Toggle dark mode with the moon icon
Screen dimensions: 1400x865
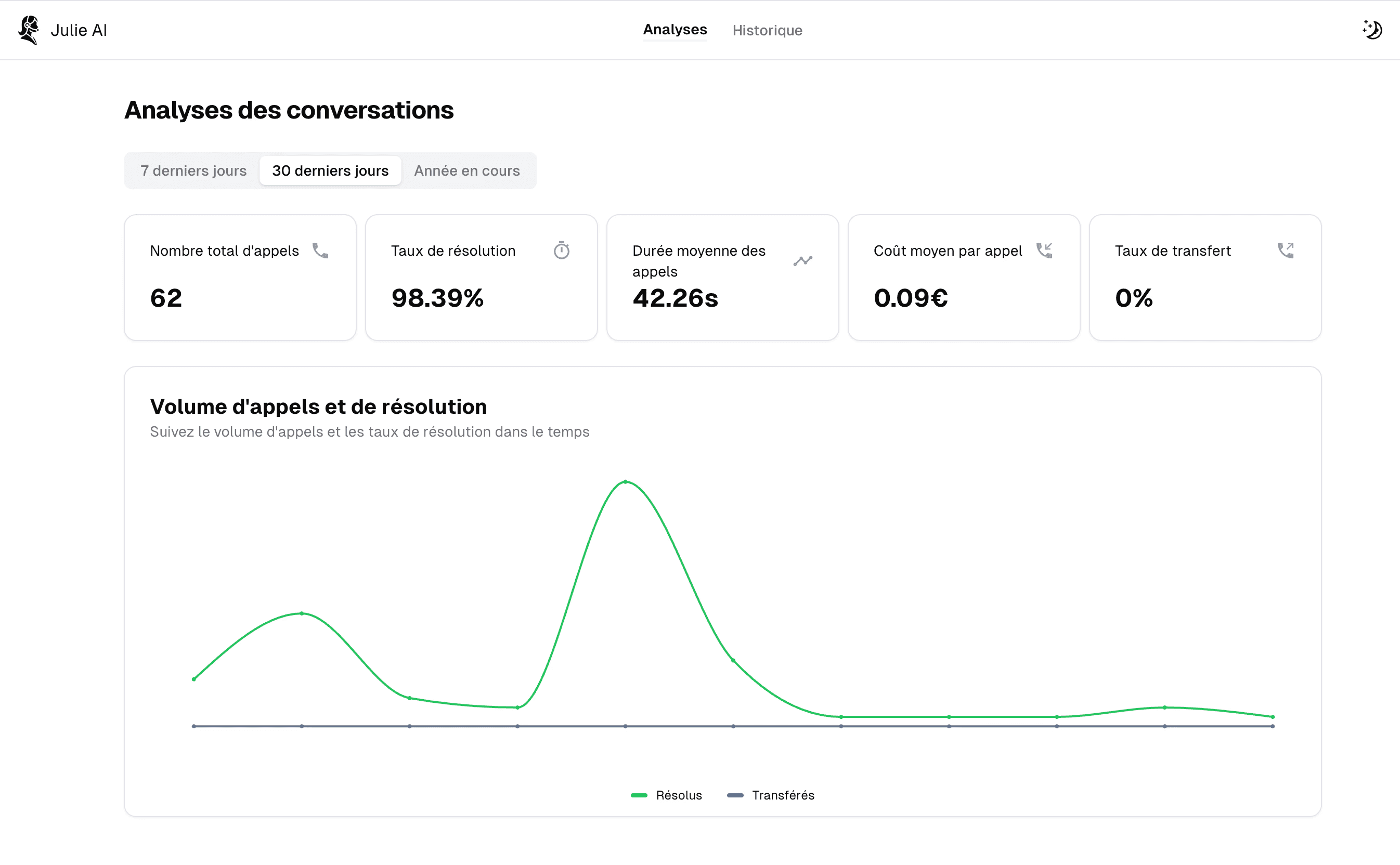tap(1371, 29)
